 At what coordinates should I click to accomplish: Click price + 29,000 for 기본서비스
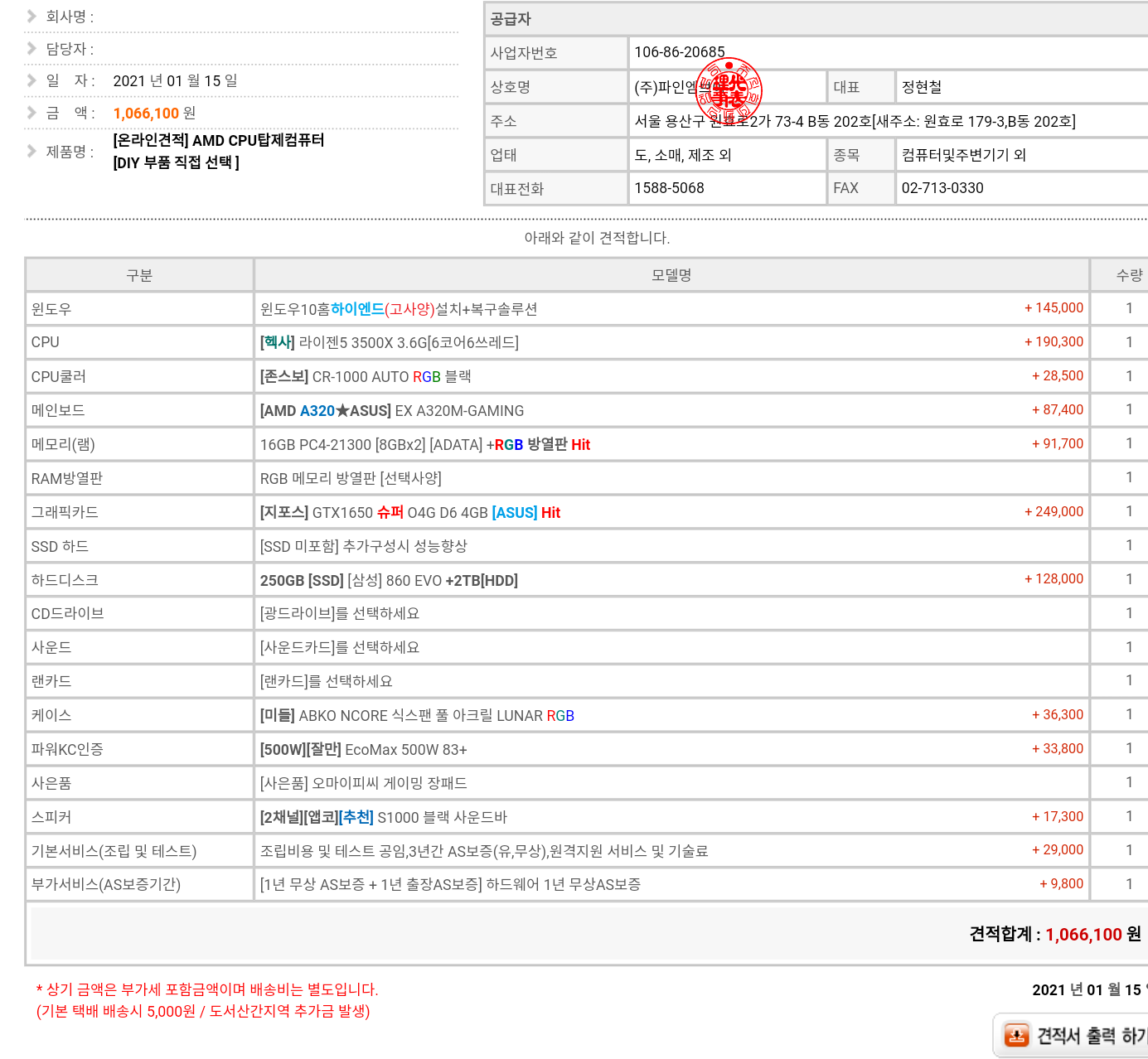pos(1058,850)
